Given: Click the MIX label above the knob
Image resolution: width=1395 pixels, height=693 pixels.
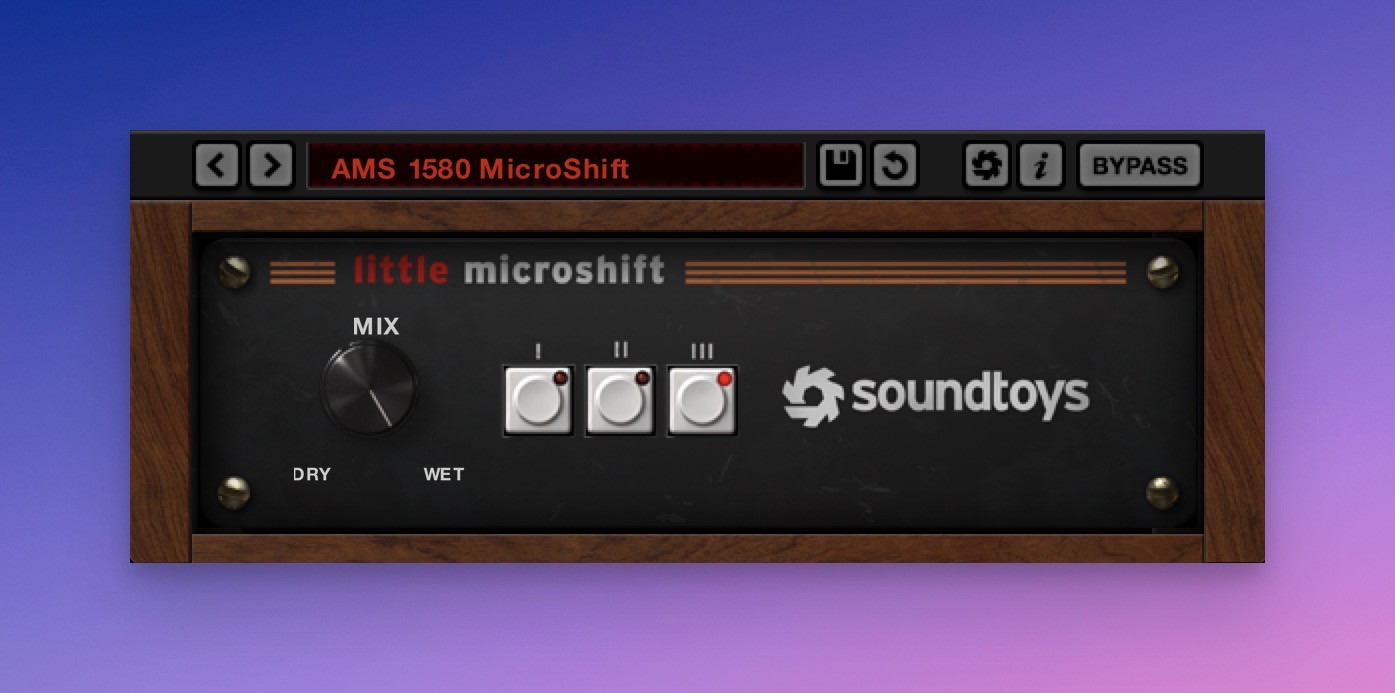Looking at the screenshot, I should (376, 326).
